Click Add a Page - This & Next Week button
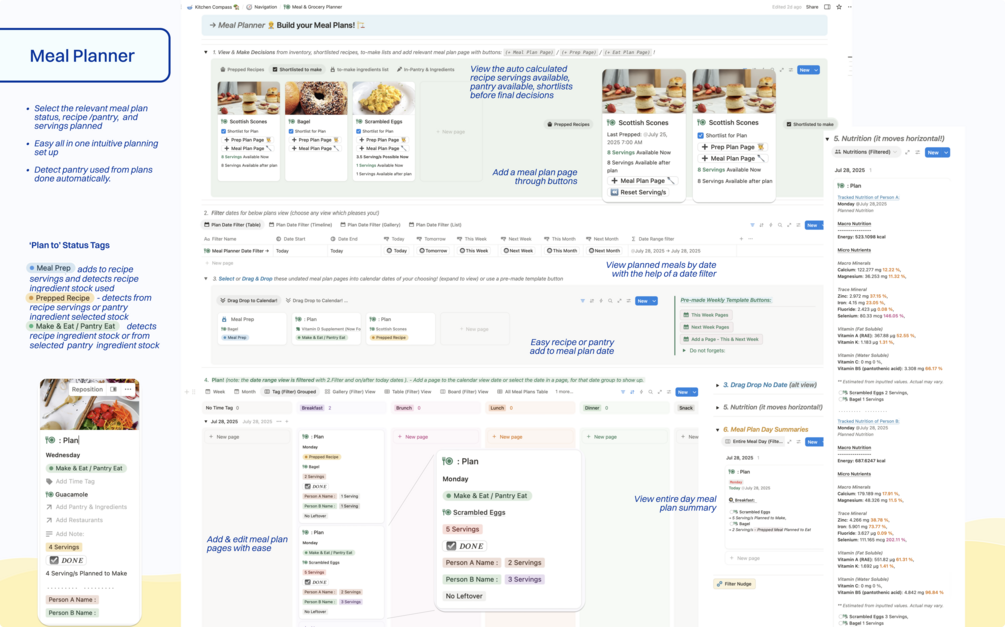 (x=721, y=339)
